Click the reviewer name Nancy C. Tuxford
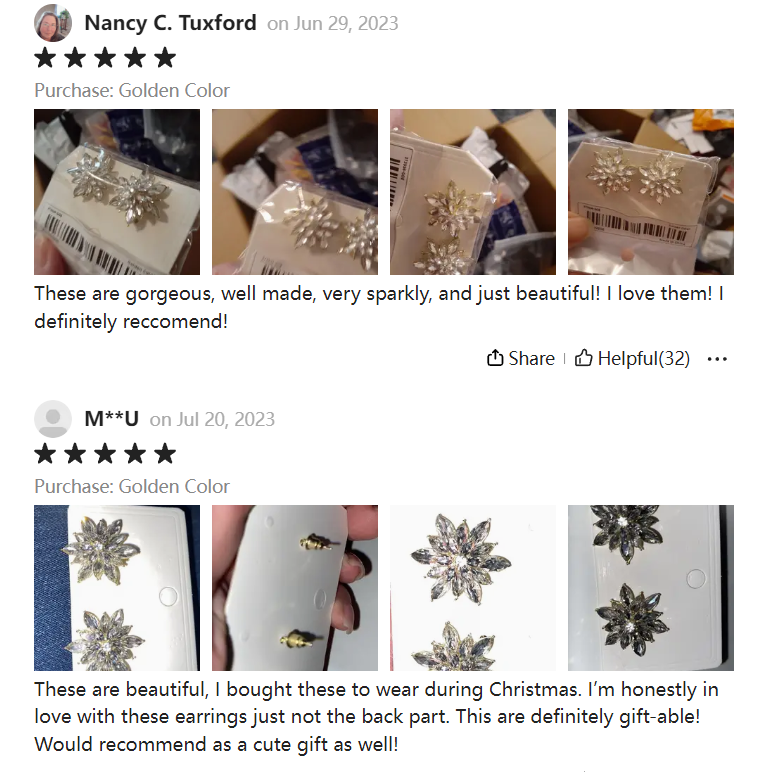 tap(170, 23)
